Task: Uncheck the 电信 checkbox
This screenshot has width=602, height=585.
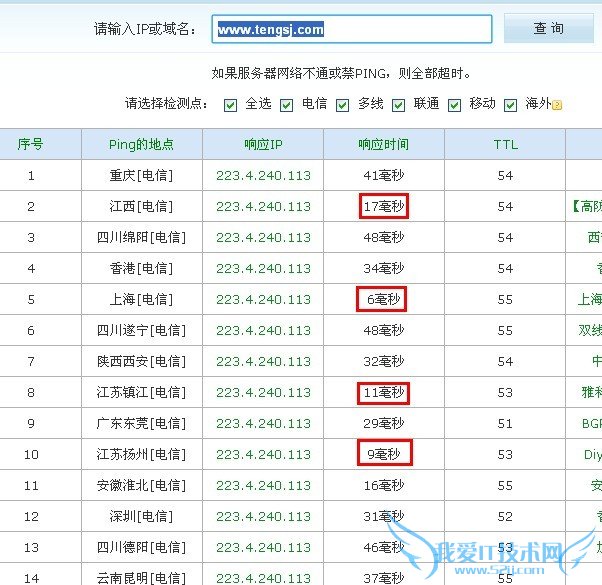Action: click(x=286, y=105)
